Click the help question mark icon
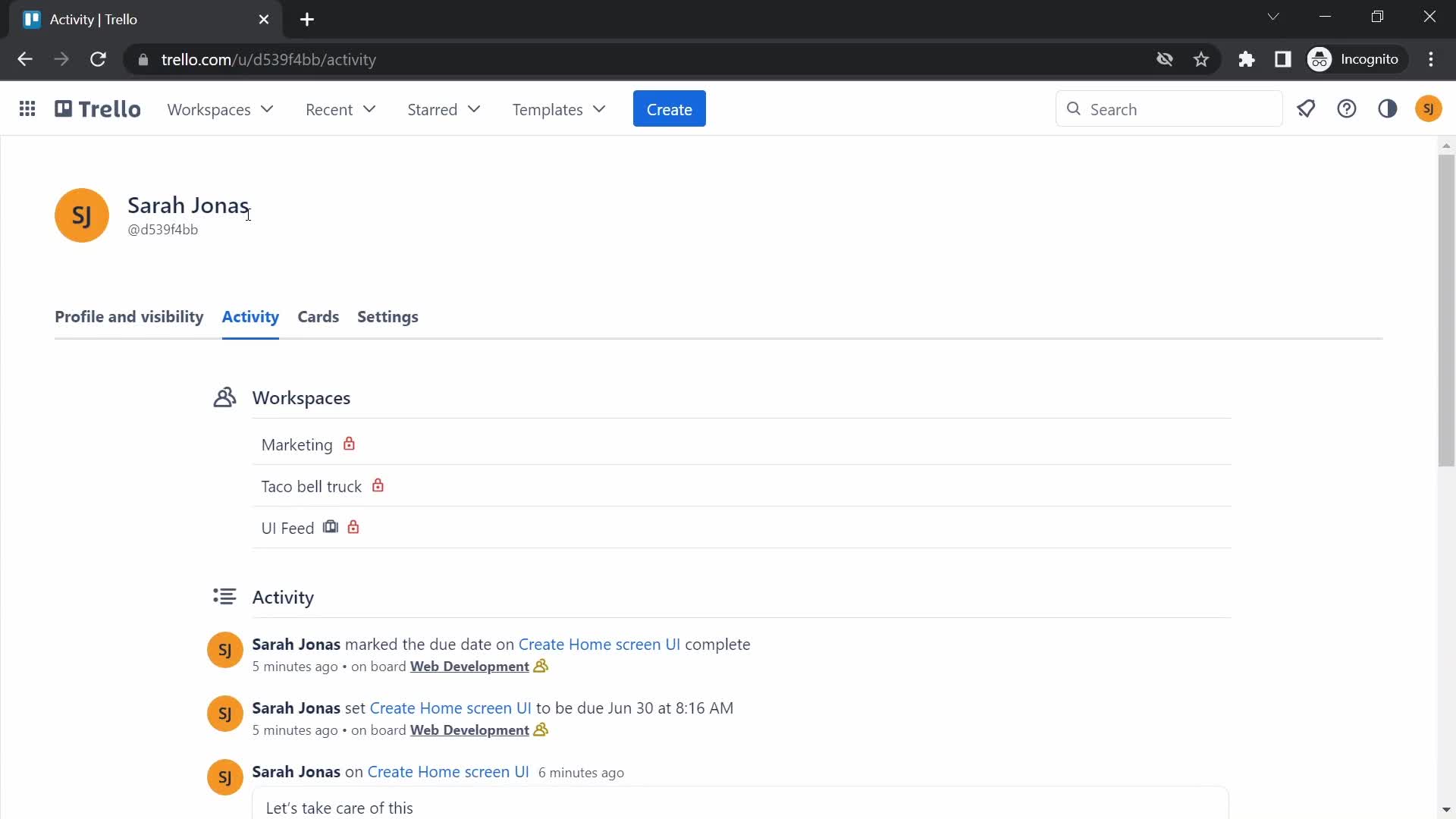Screen dimensions: 1456x819 coord(1347,109)
